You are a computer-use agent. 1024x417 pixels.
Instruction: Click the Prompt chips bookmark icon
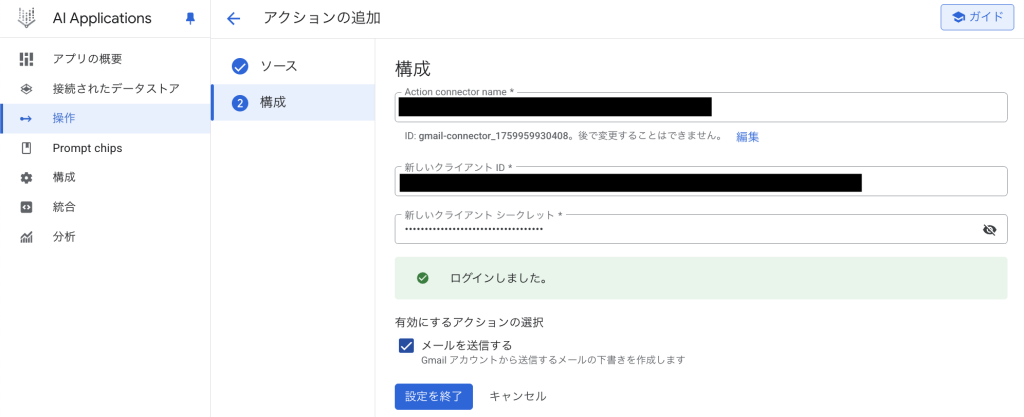(x=27, y=148)
